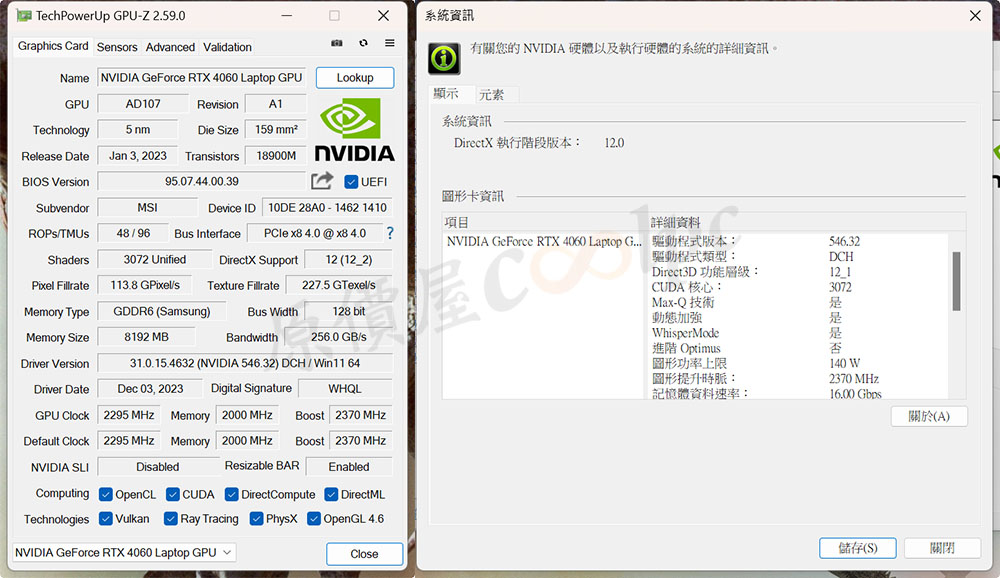Screen dimensions: 1000x578
Task: Click the ROPs/TMUs 48 / 96 value
Action: [133, 233]
